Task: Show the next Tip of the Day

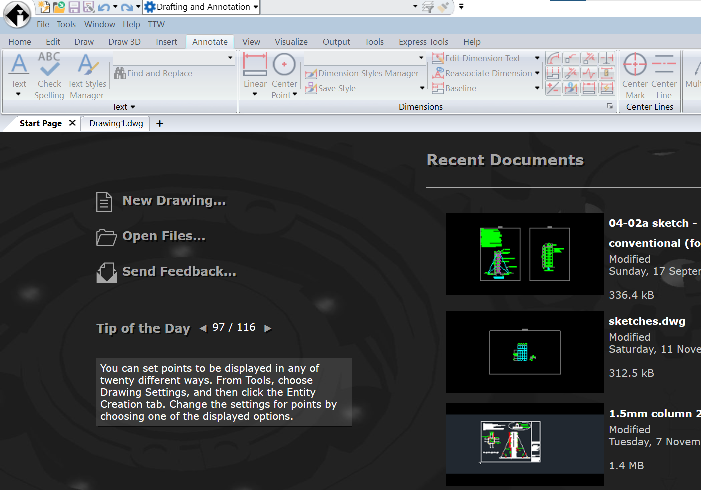Action: pyautogui.click(x=267, y=328)
